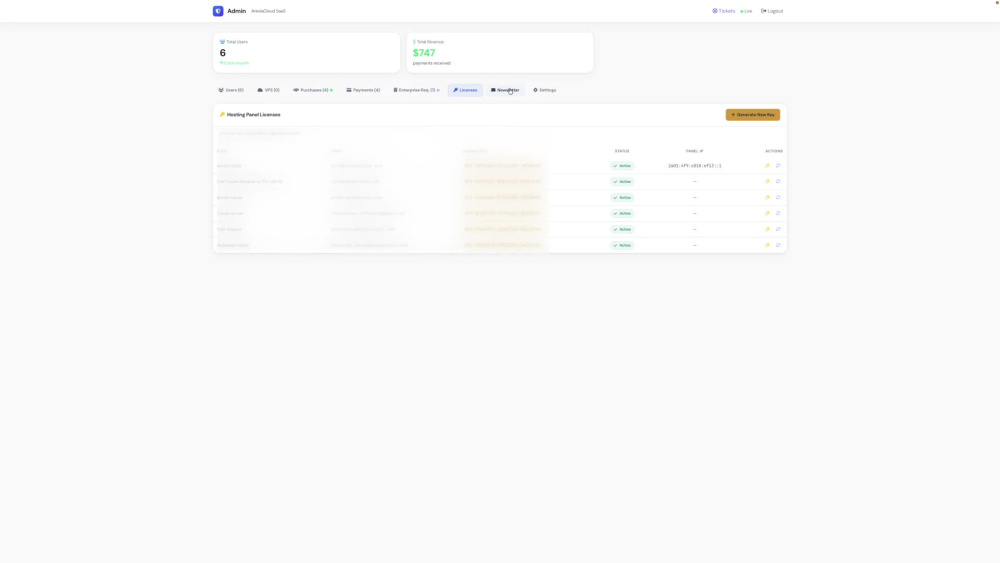Click Generate New Key button
The image size is (1000, 563).
[753, 115]
